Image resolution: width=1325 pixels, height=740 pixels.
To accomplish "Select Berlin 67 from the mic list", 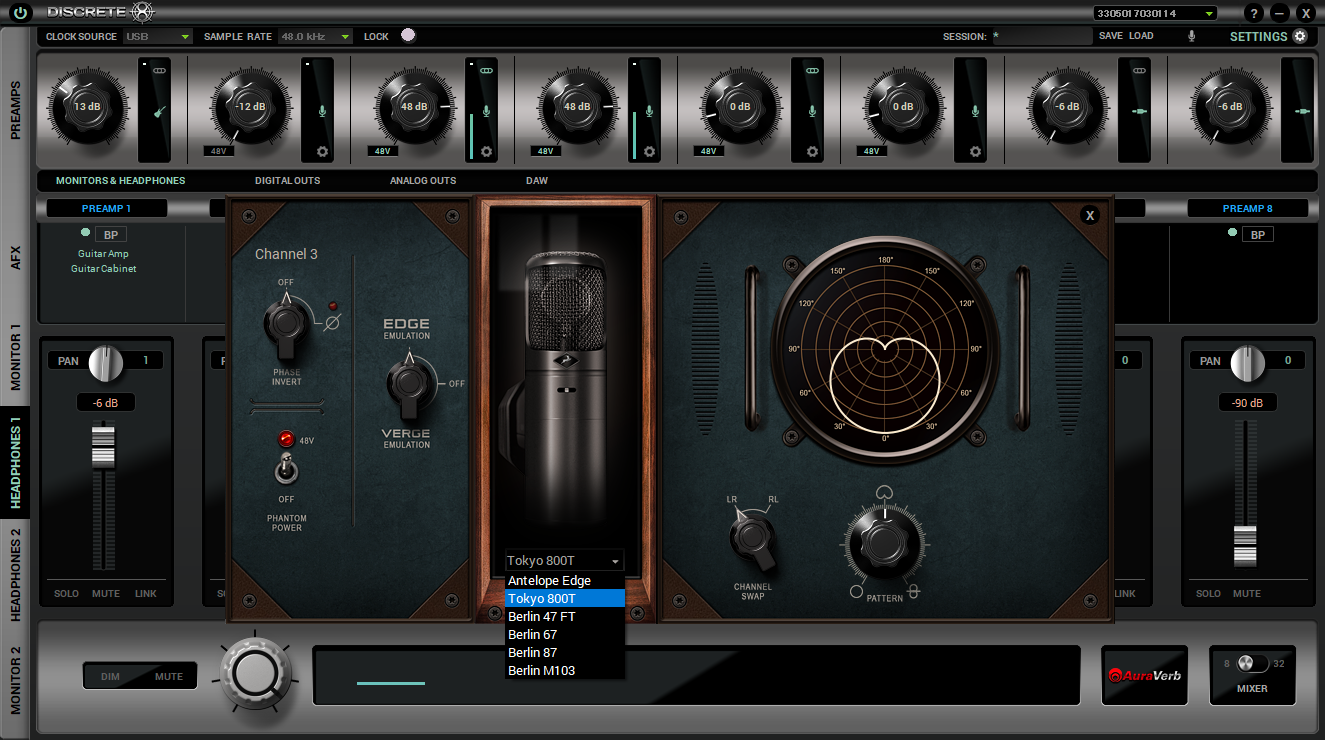I will (x=565, y=634).
